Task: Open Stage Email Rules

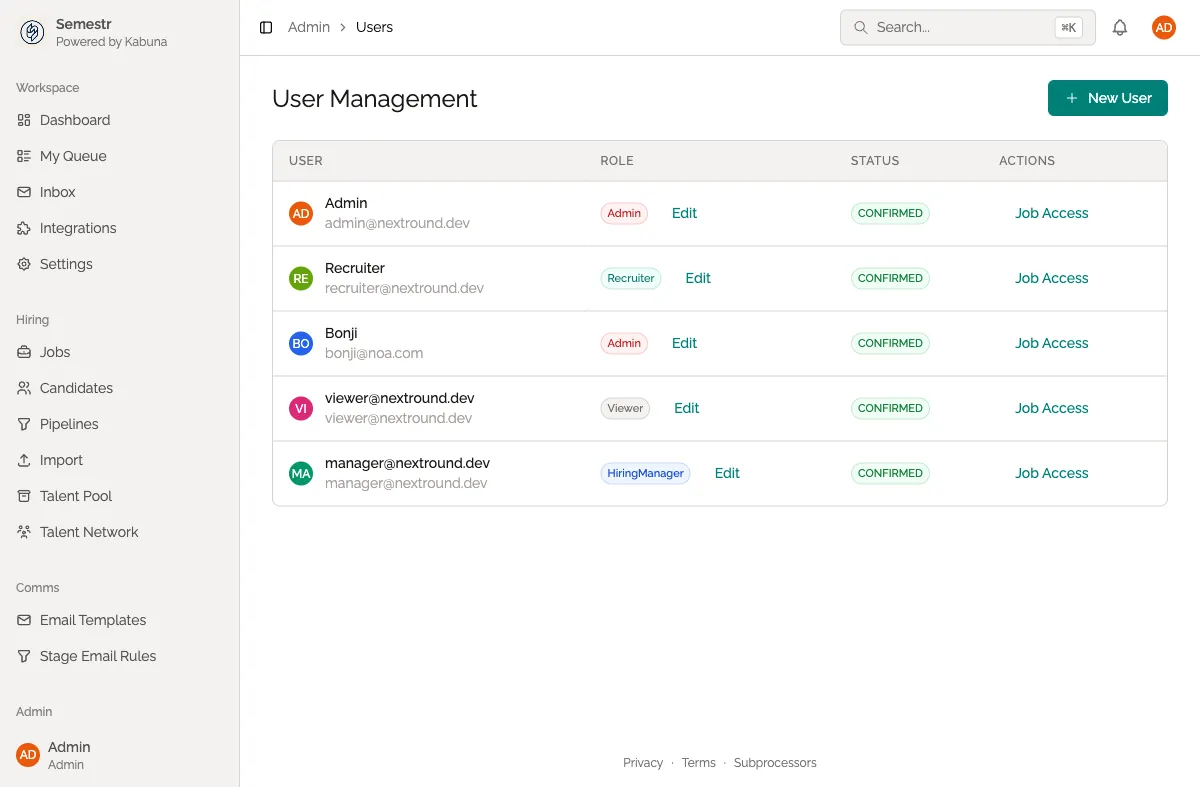Action: coord(97,656)
